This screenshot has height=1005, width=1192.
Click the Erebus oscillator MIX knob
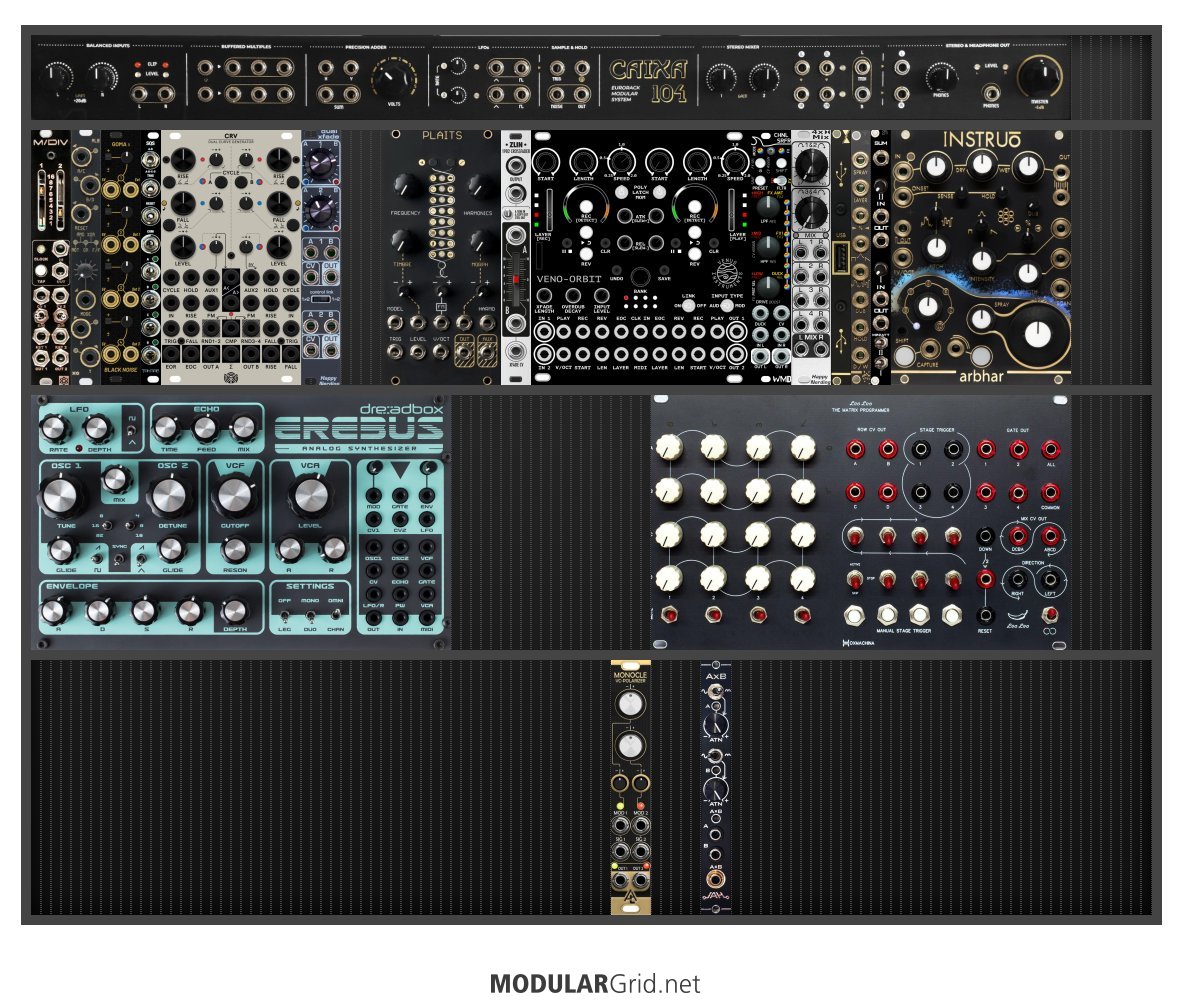click(x=117, y=480)
